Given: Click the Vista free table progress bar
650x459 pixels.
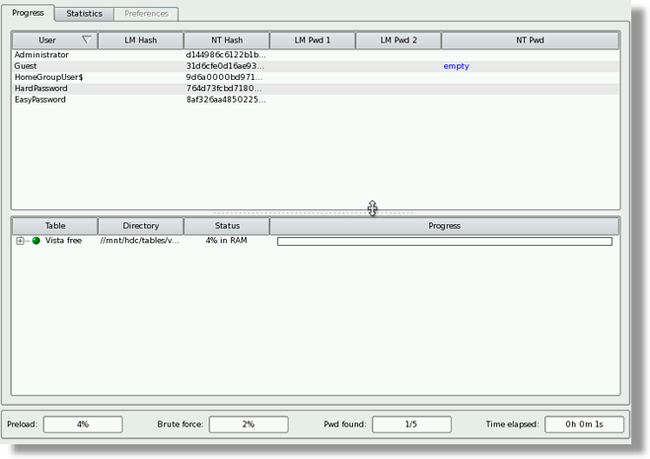Looking at the screenshot, I should pyautogui.click(x=444, y=241).
